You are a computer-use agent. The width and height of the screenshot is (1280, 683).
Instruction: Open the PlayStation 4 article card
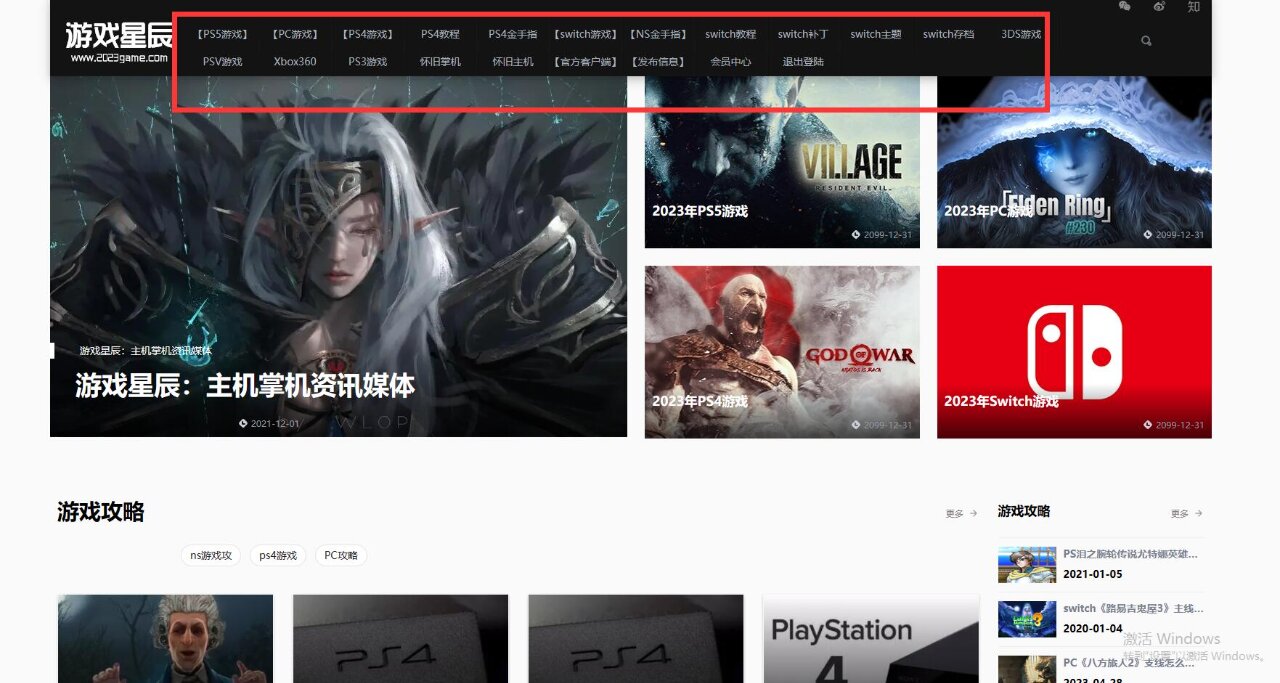click(x=871, y=639)
